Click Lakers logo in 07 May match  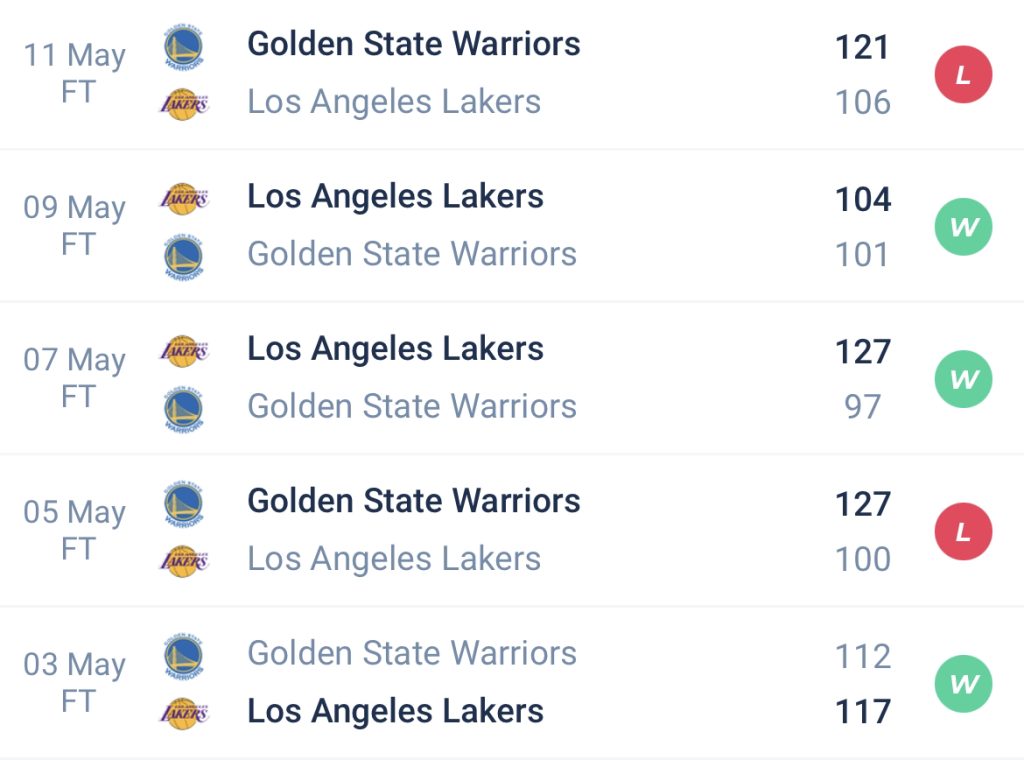tap(184, 351)
